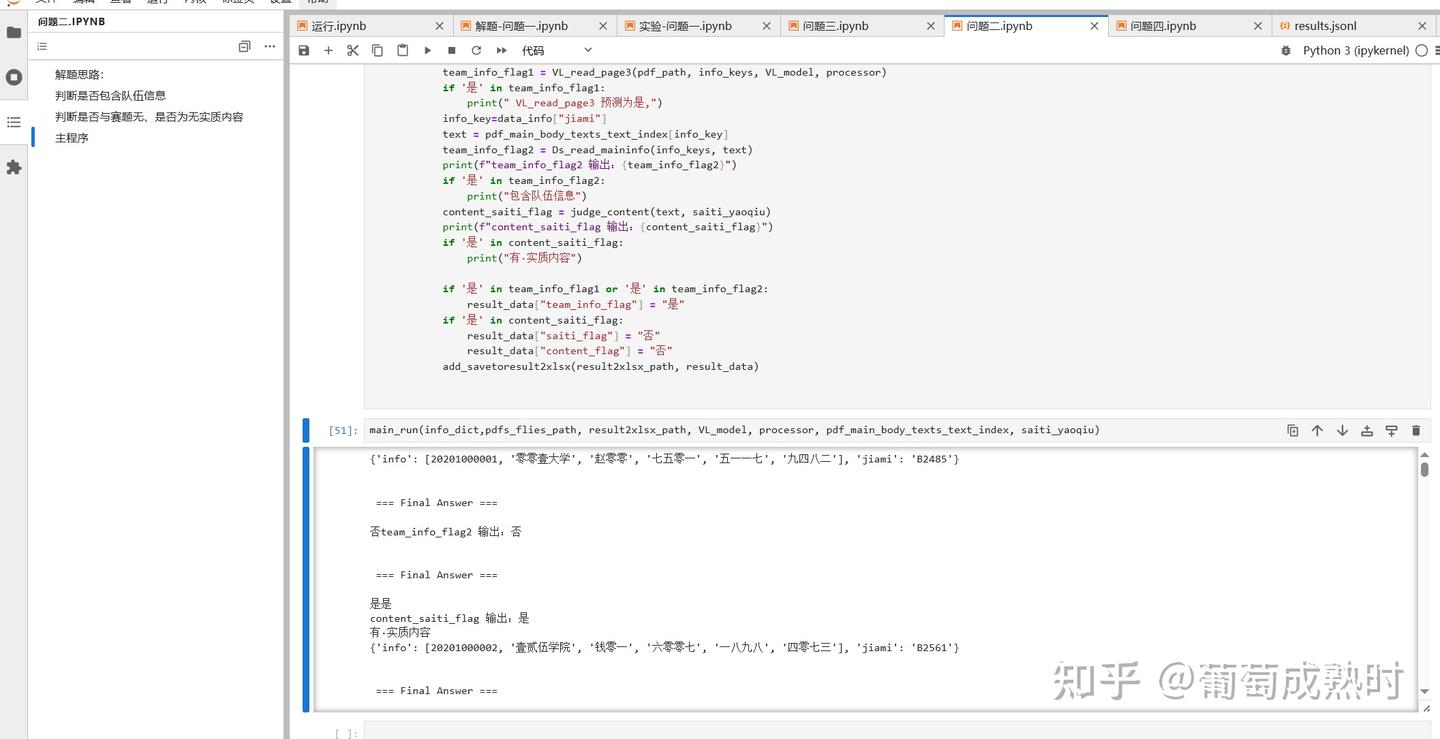The image size is (1440, 739).
Task: Switch to the 运行.ipynb tab
Action: [x=371, y=26]
